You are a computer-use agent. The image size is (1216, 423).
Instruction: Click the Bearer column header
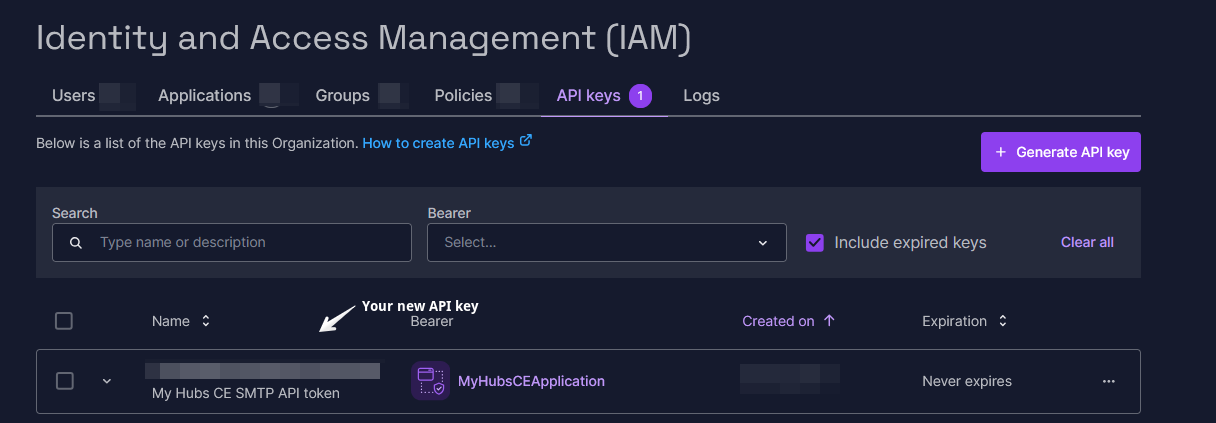click(432, 321)
